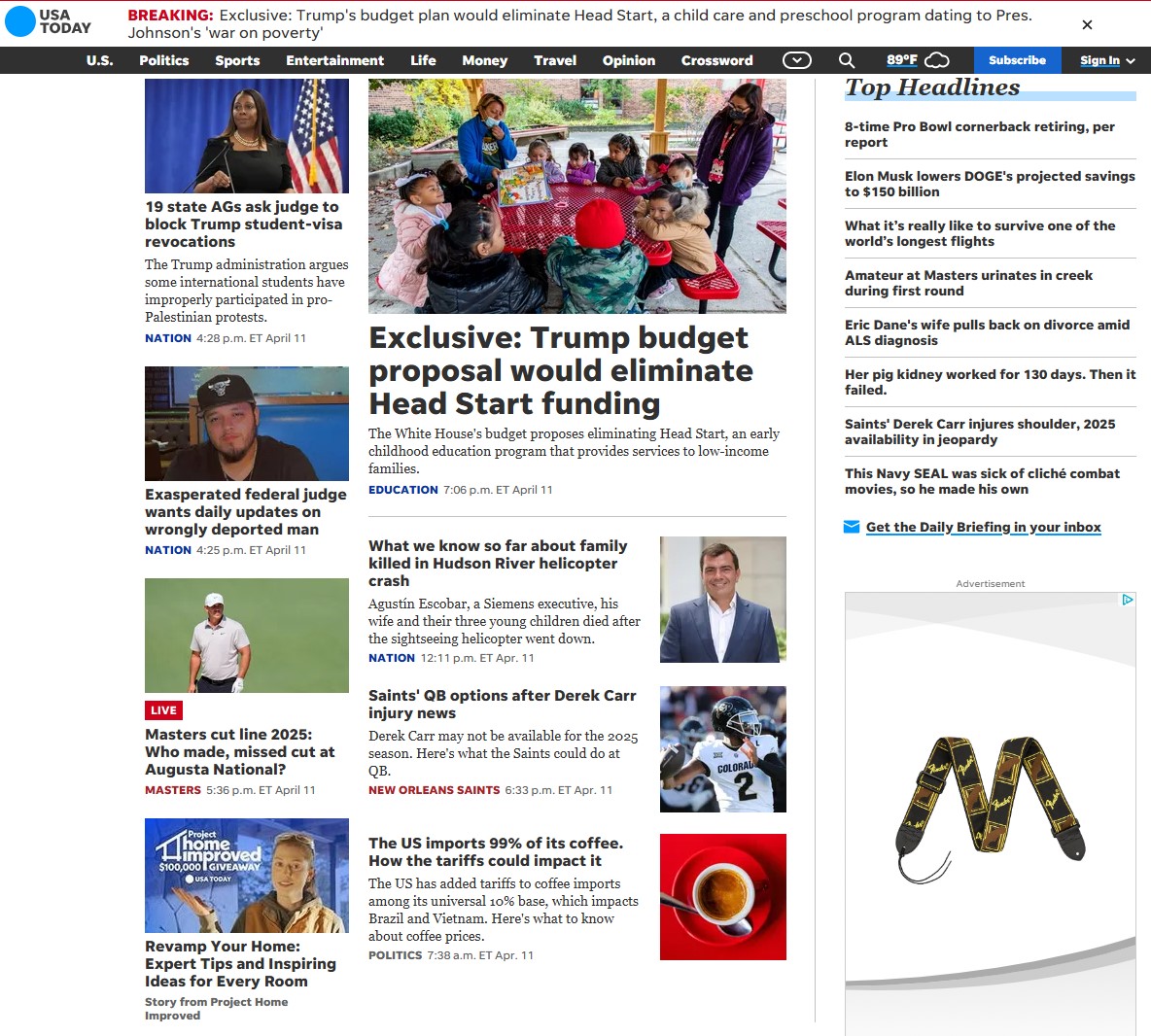Screen dimensions: 1151x1036
Task: Expand the Sign In dropdown
Action: [x=1107, y=60]
